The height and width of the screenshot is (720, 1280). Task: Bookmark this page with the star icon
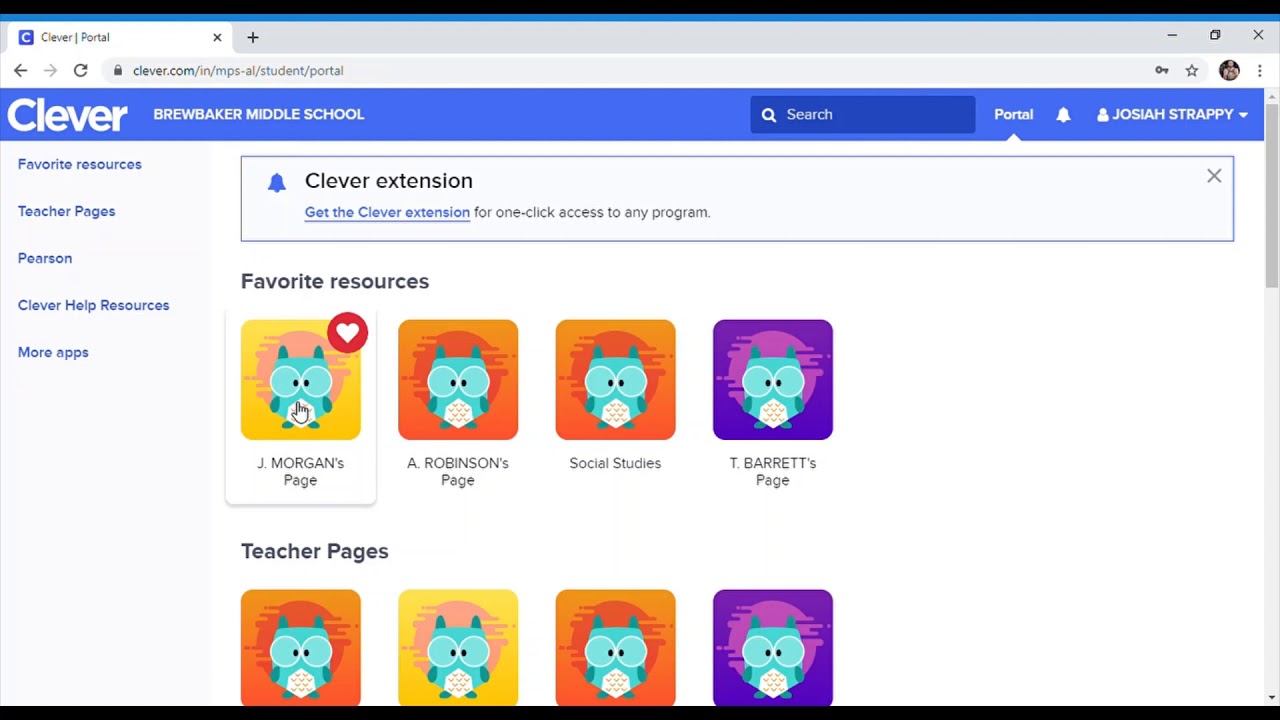tap(1192, 71)
